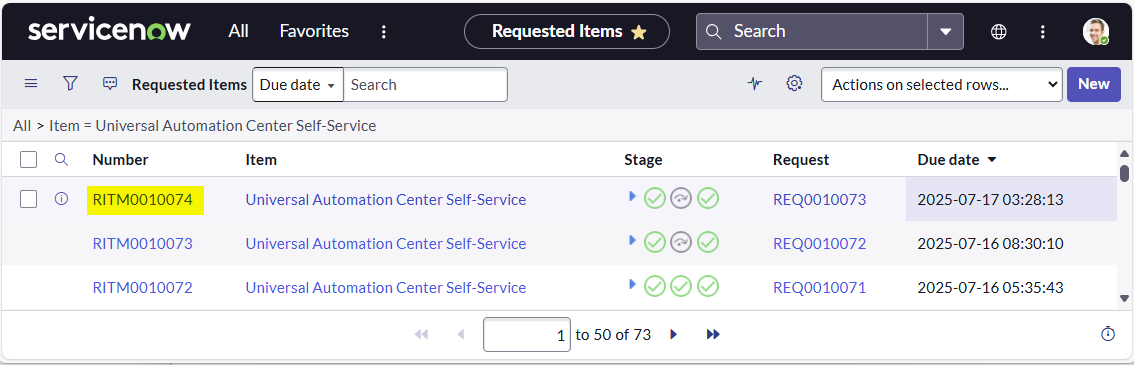Preview RITM0010074 with the info icon

pyautogui.click(x=61, y=199)
